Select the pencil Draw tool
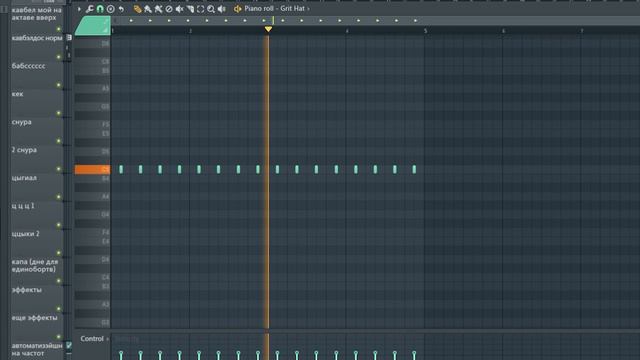This screenshot has width=640, height=360. click(138, 9)
